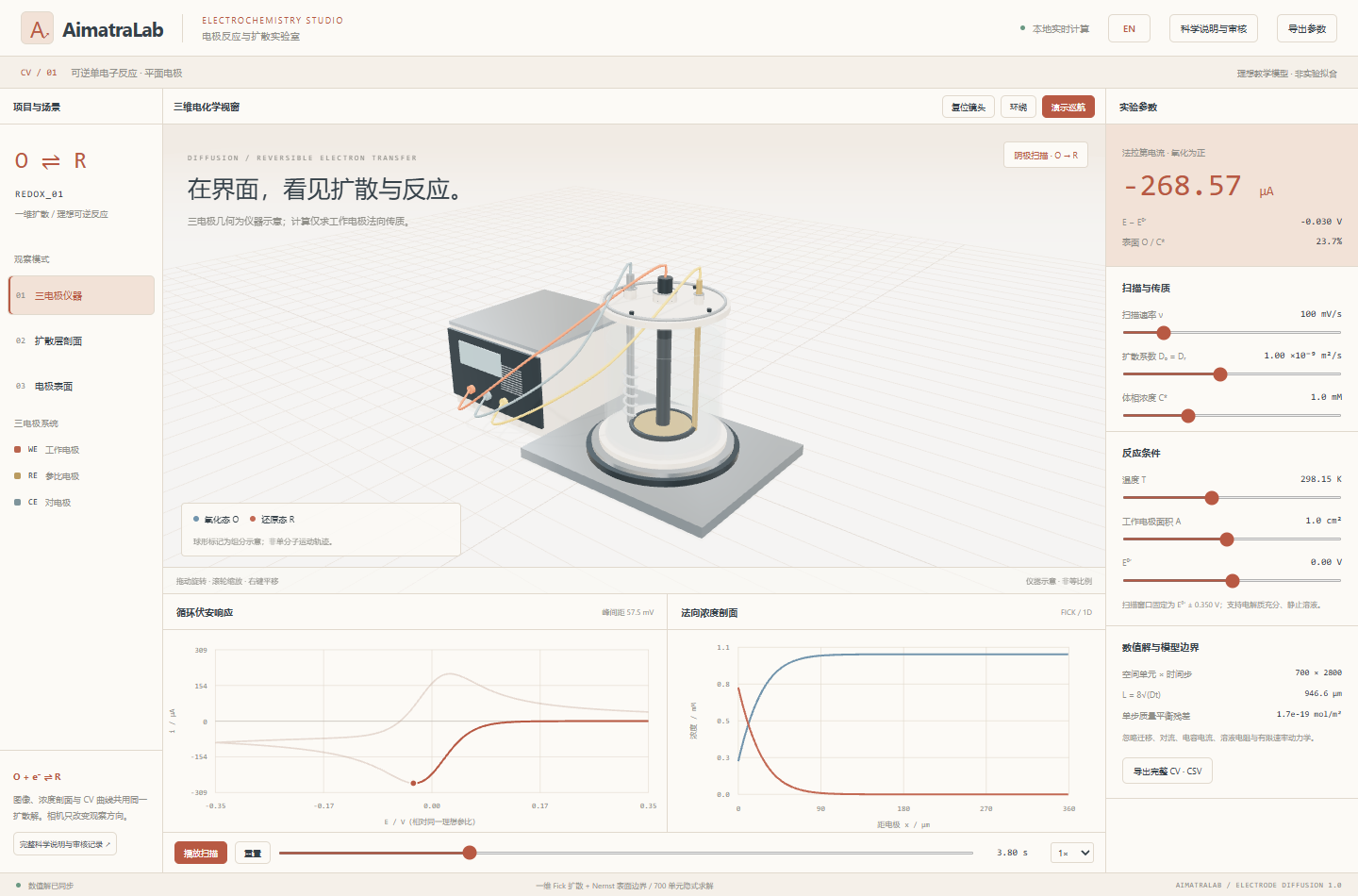
Task: Click the 1.7e-19 mol/m² residual value
Action: point(1309,714)
